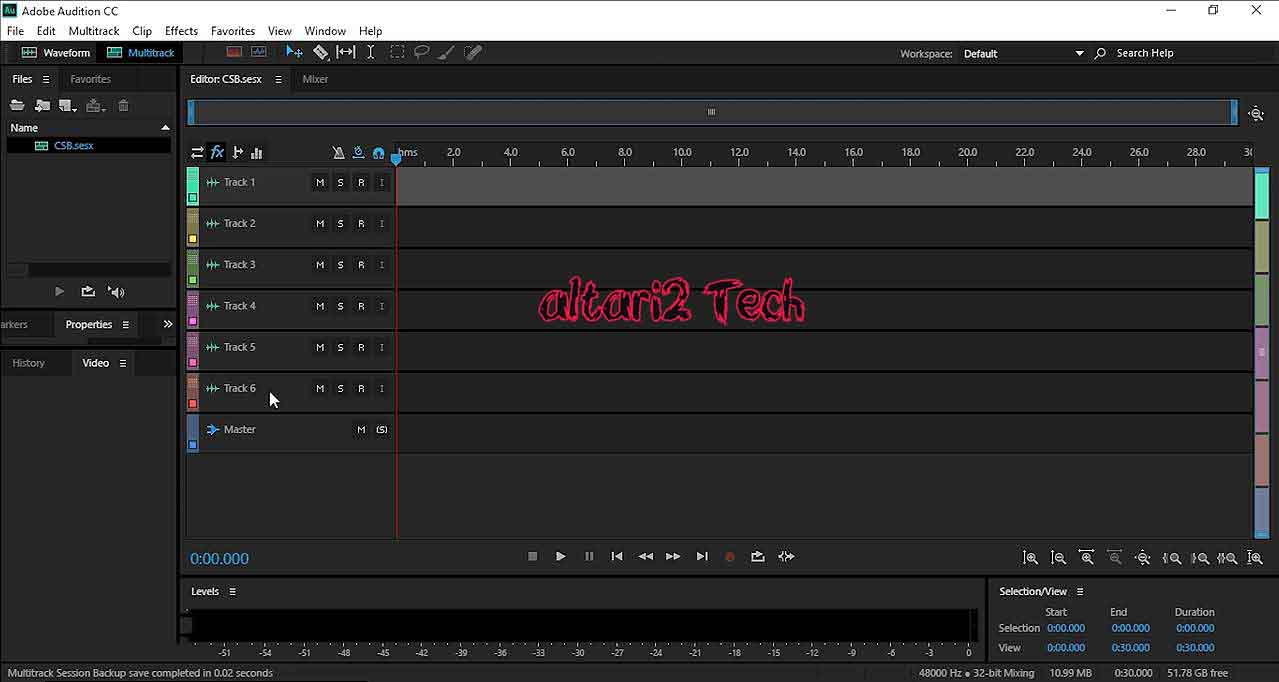The width and height of the screenshot is (1279, 682).
Task: Toggle Skip Selection in the transport
Action: (787, 557)
